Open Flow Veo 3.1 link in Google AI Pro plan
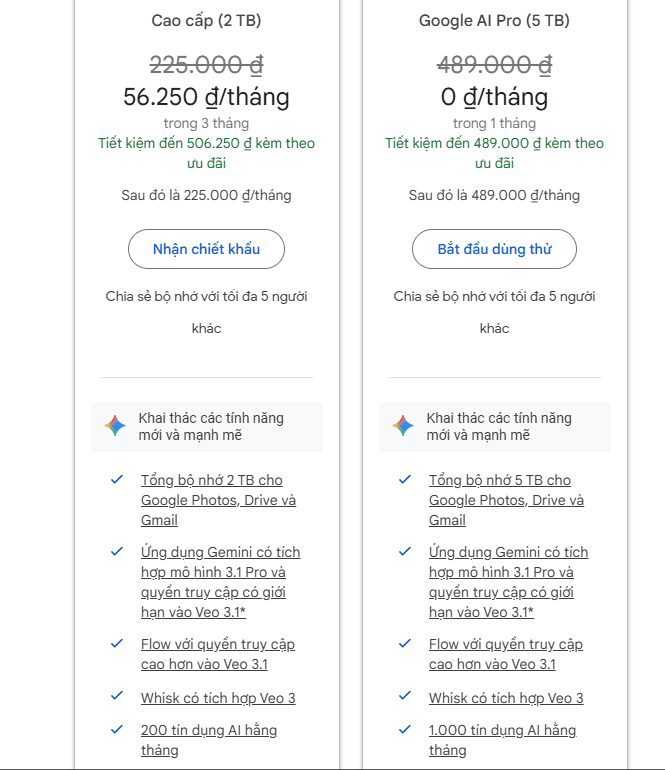 point(505,654)
